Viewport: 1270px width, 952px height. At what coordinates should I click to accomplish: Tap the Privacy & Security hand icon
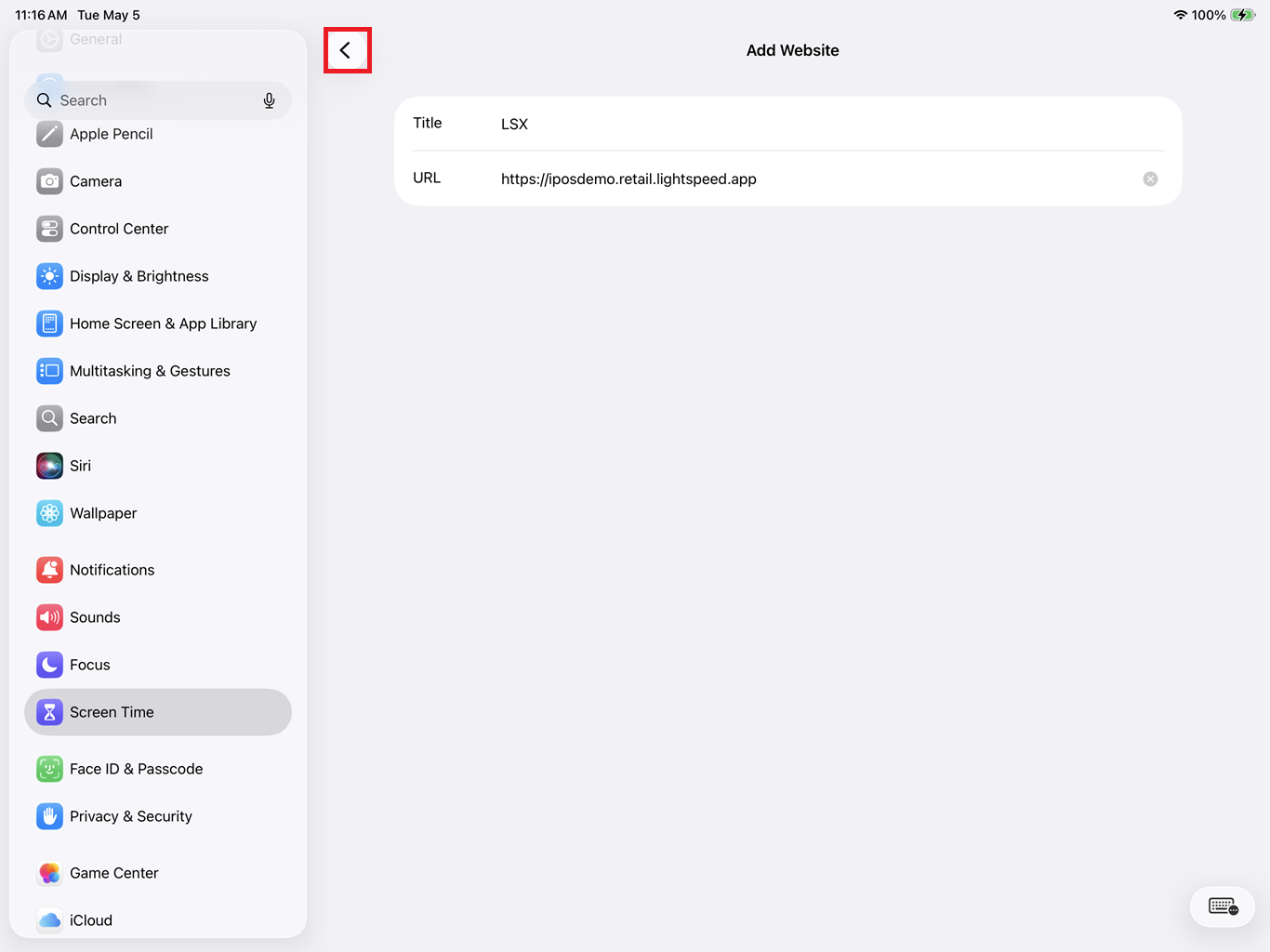[x=50, y=816]
